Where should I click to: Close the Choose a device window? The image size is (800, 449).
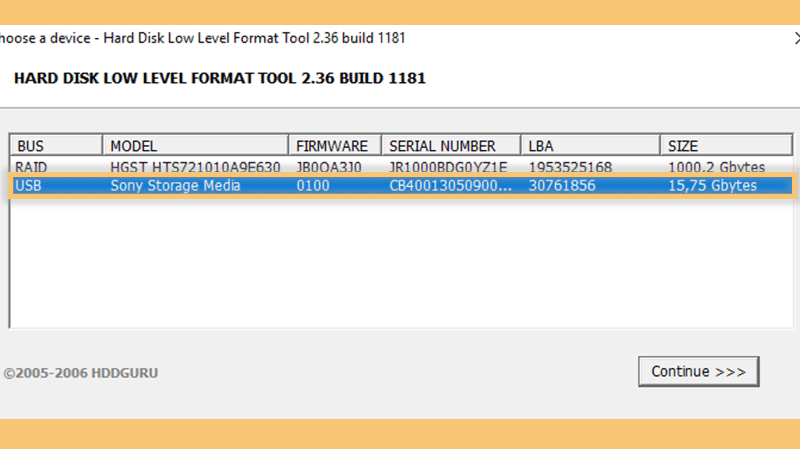pyautogui.click(x=796, y=38)
